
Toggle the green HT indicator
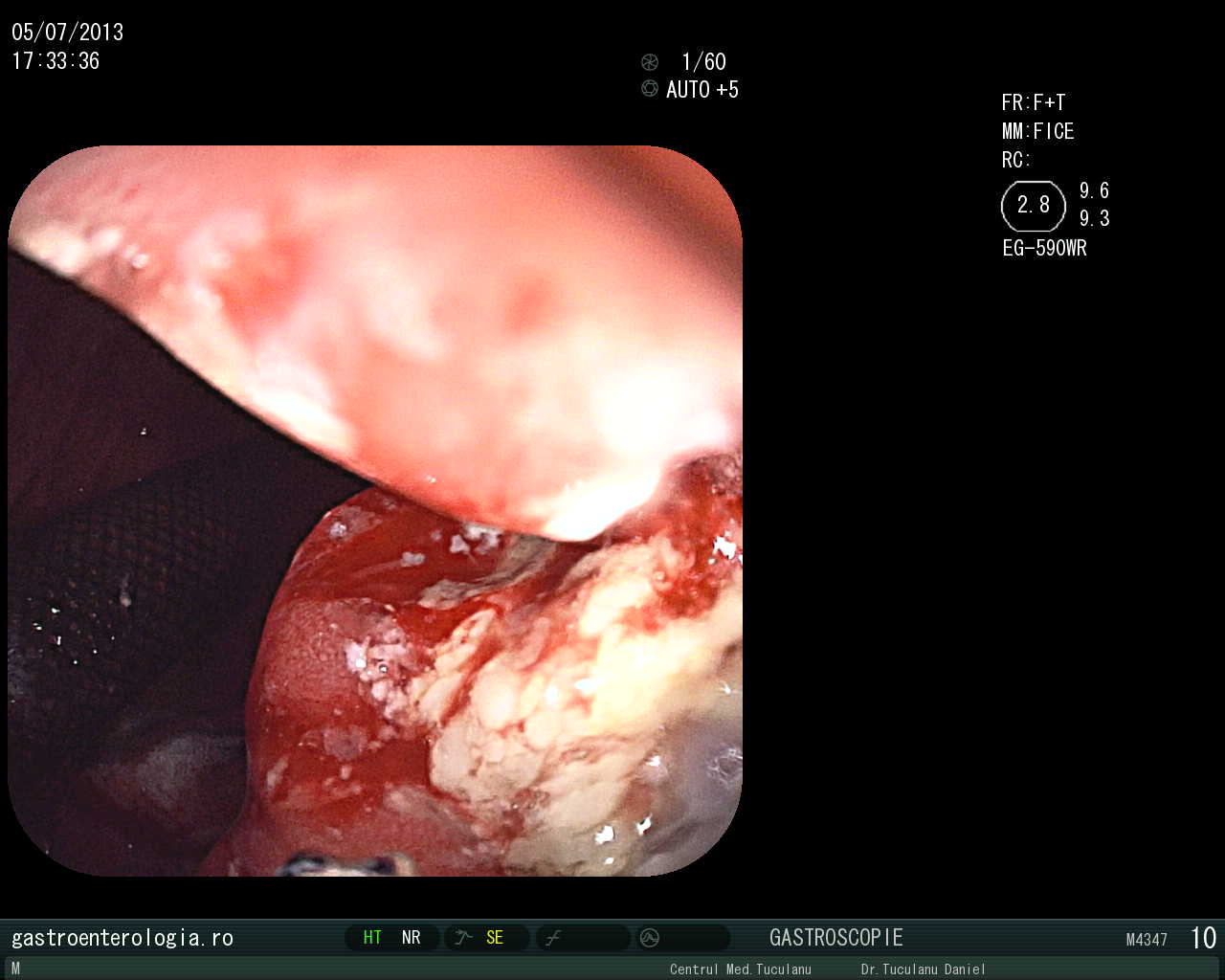[x=372, y=938]
